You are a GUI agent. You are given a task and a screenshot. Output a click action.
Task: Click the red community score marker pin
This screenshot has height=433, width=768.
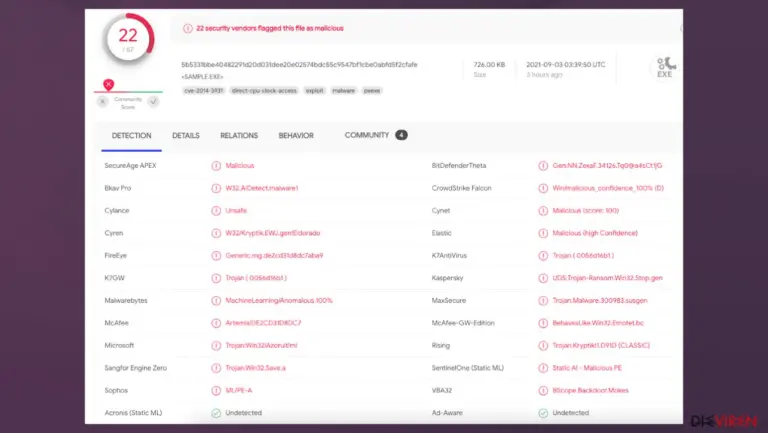point(109,84)
